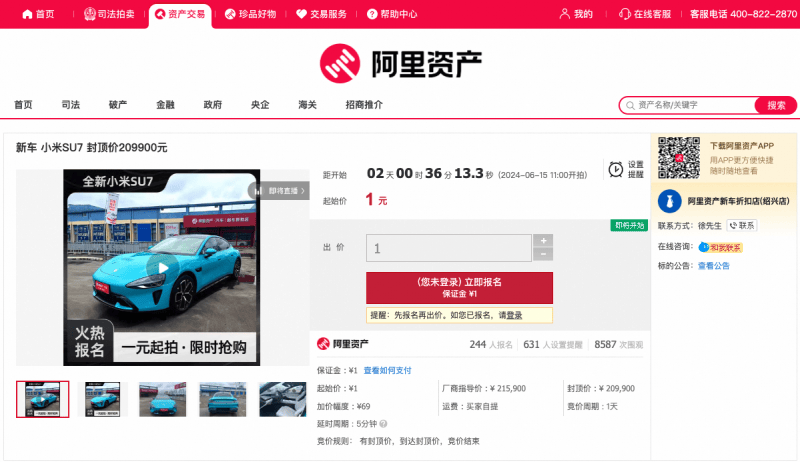The image size is (800, 462).
Task: Select the first car thumbnail
Action: point(42,399)
